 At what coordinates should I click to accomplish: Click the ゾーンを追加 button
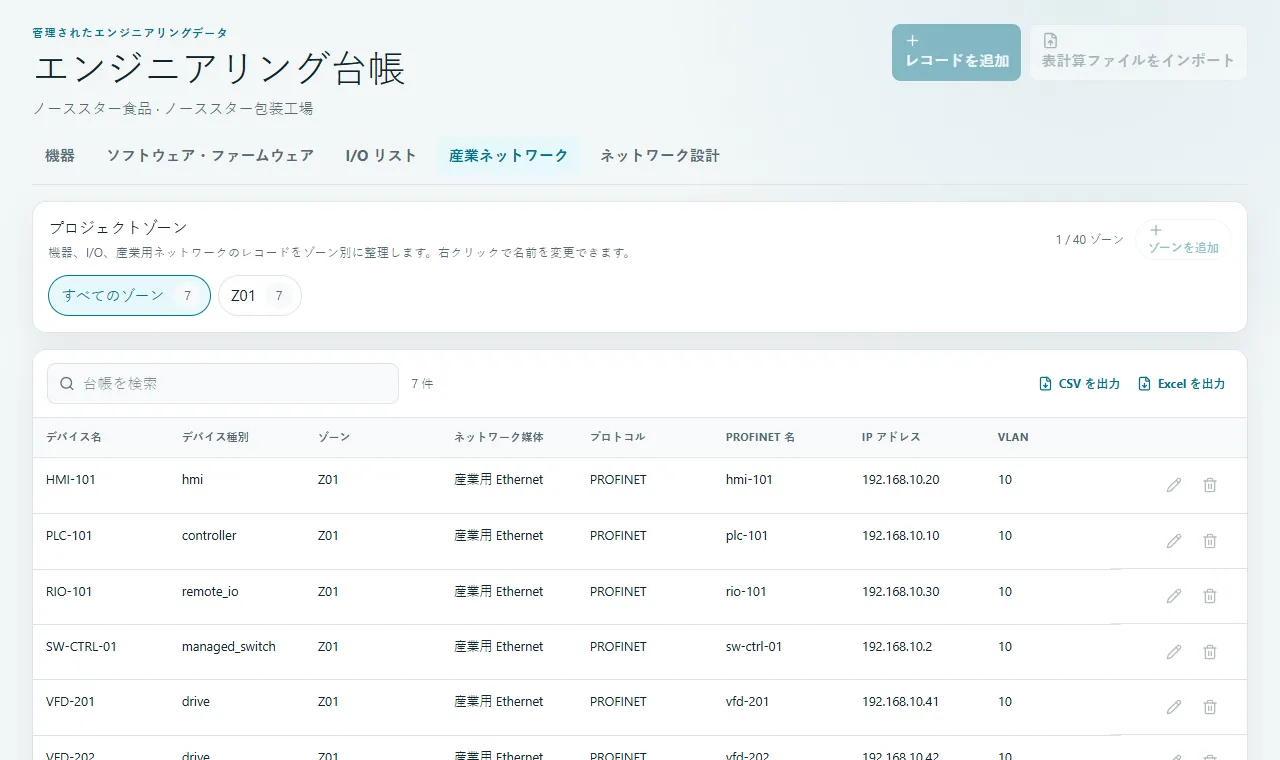[1183, 240]
